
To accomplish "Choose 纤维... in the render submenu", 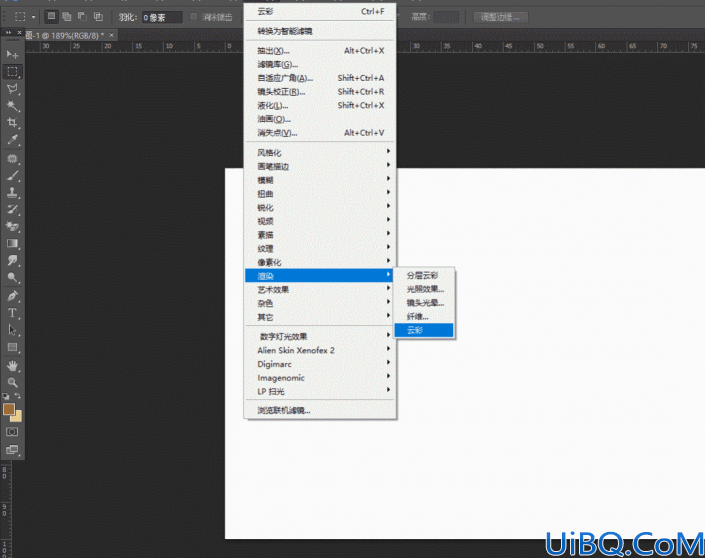I will (424, 317).
